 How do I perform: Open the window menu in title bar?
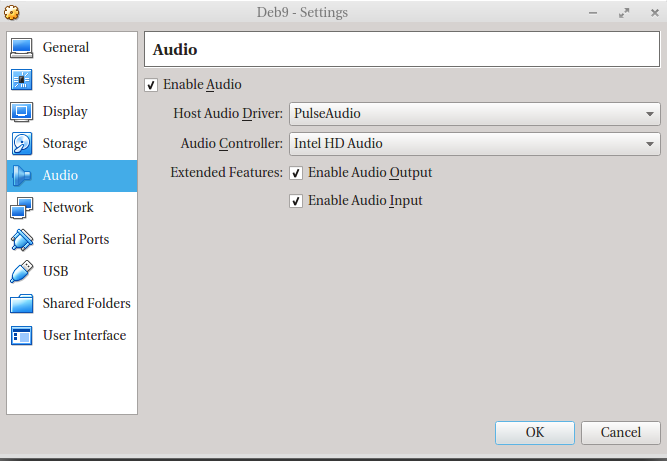(12, 12)
